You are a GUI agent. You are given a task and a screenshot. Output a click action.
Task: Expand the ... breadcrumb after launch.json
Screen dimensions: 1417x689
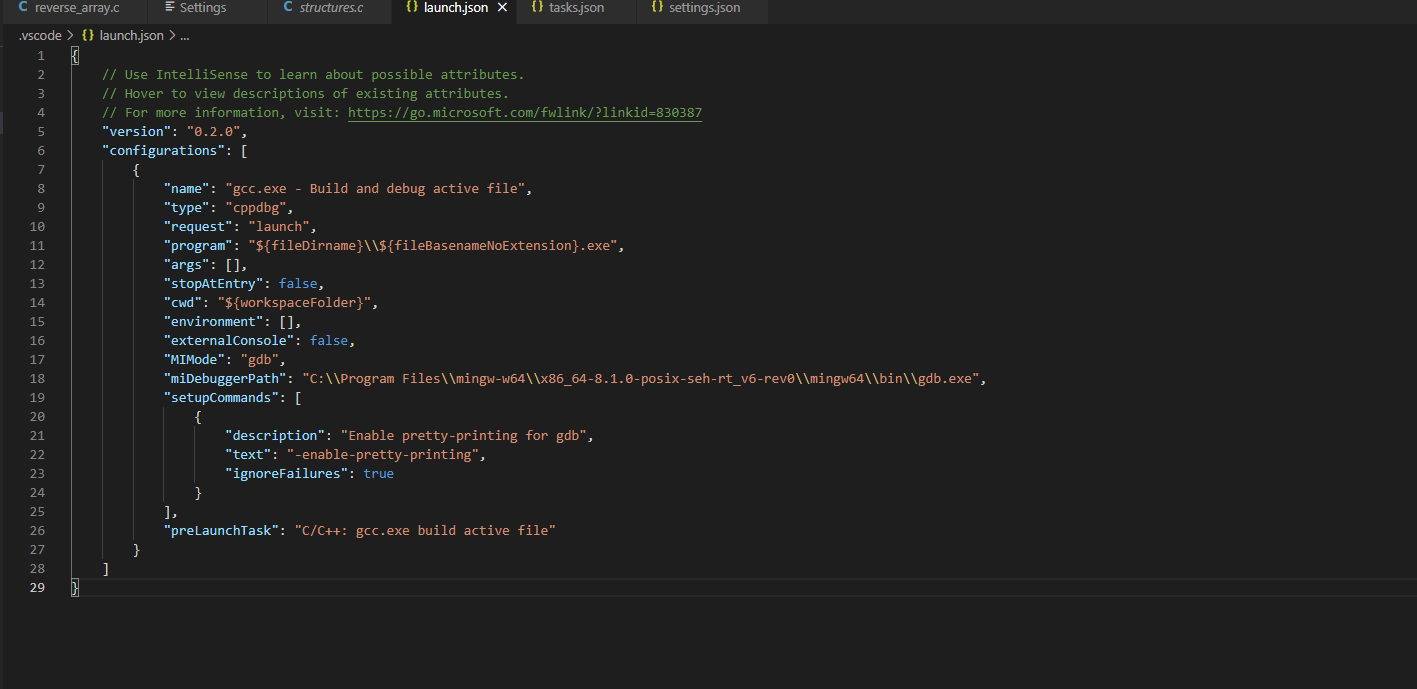click(x=185, y=35)
